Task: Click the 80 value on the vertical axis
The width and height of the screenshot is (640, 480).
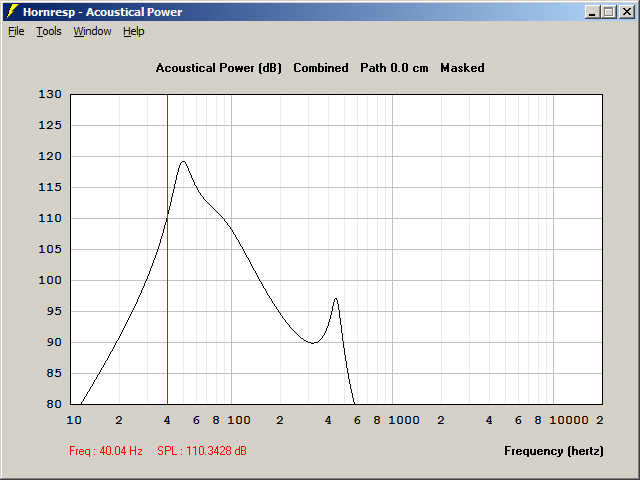Action: (x=54, y=404)
